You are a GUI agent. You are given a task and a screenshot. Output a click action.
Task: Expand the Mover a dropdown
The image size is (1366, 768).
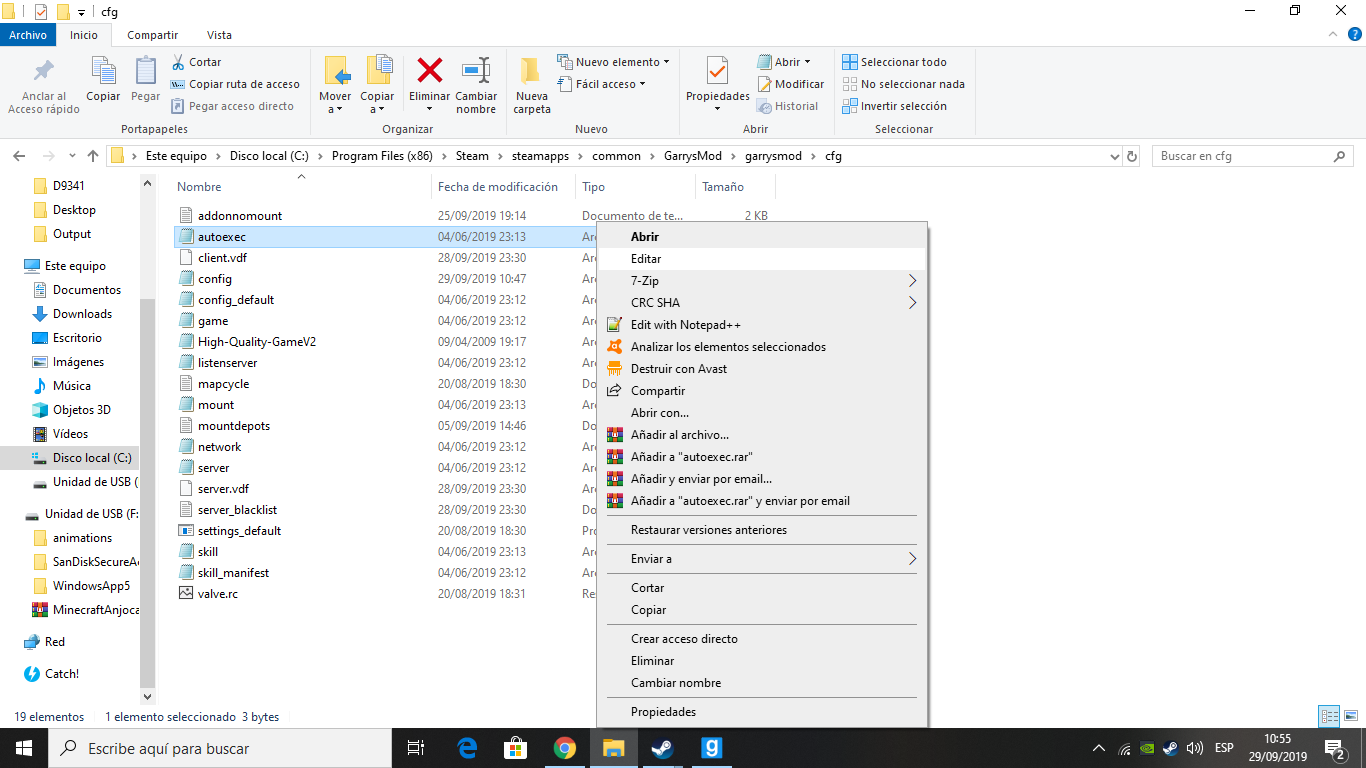pos(338,109)
